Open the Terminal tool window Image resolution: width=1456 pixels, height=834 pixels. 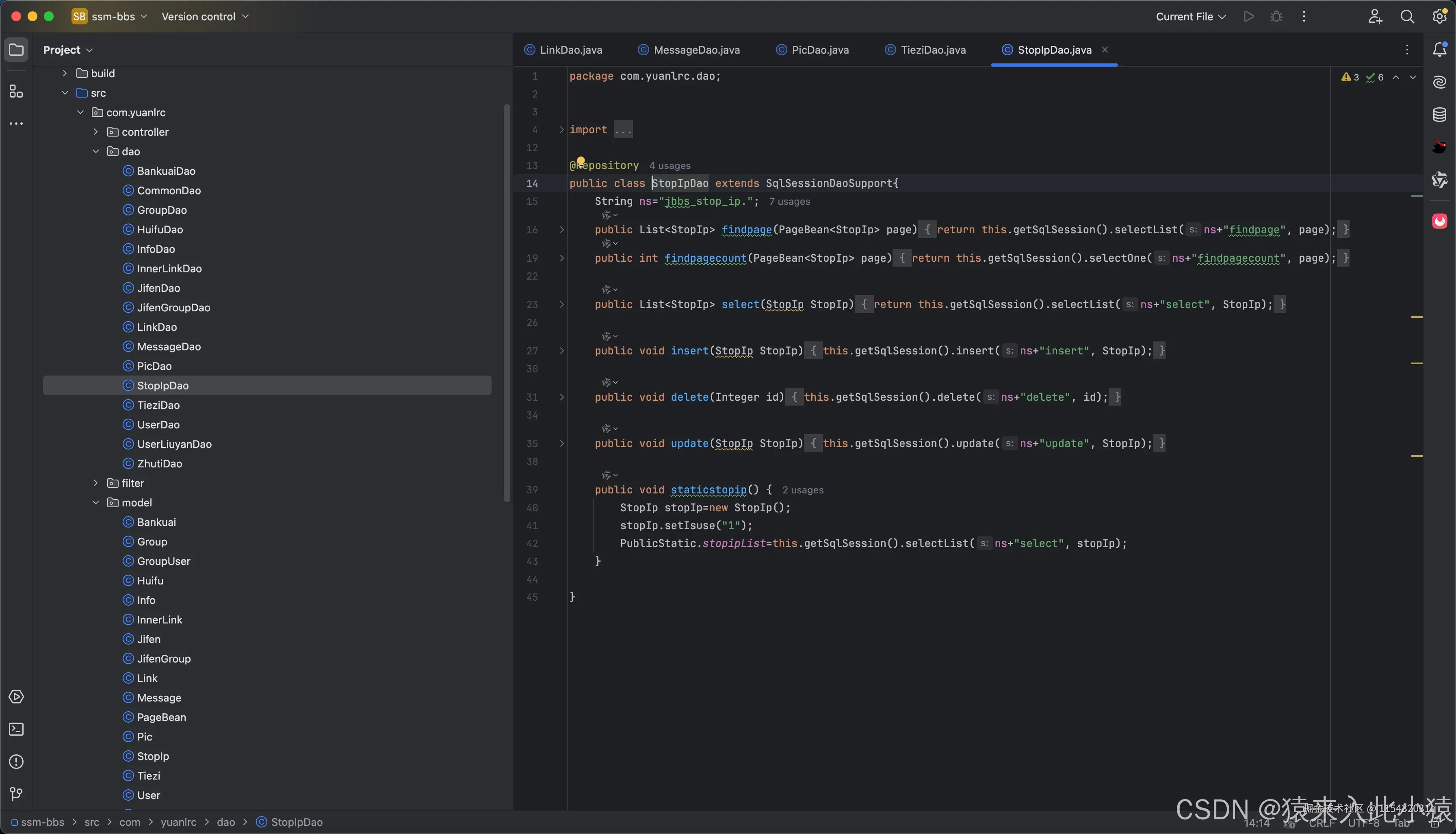pyautogui.click(x=16, y=729)
